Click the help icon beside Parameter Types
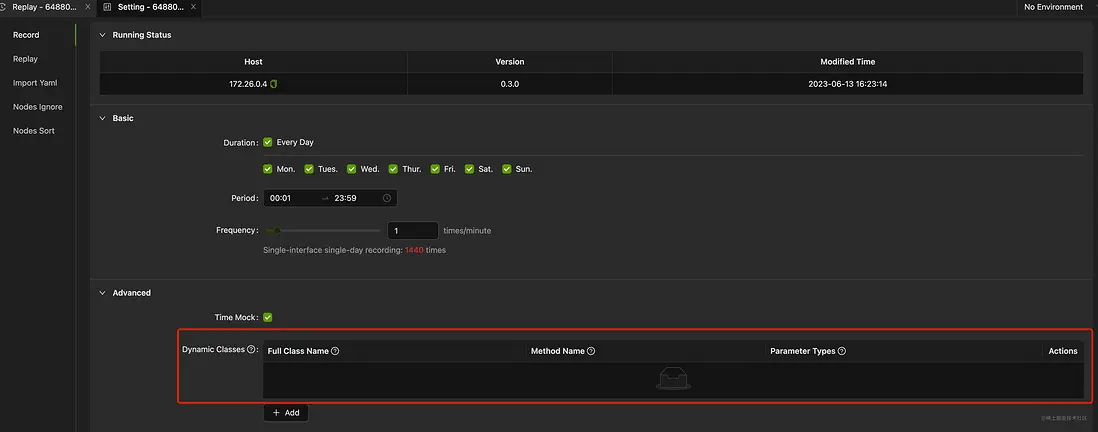 pos(842,351)
